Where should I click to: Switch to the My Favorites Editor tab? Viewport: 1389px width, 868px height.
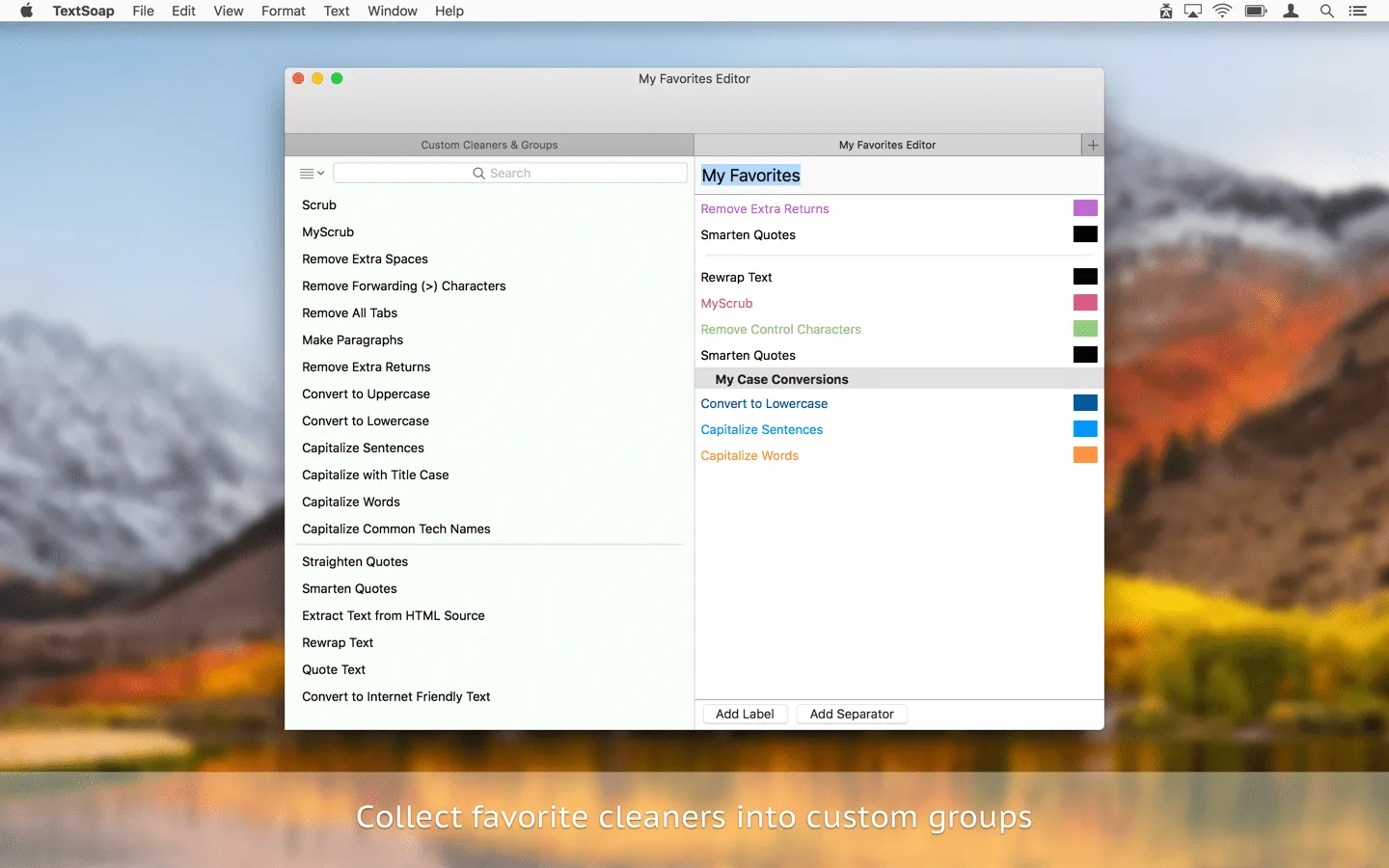click(x=887, y=145)
